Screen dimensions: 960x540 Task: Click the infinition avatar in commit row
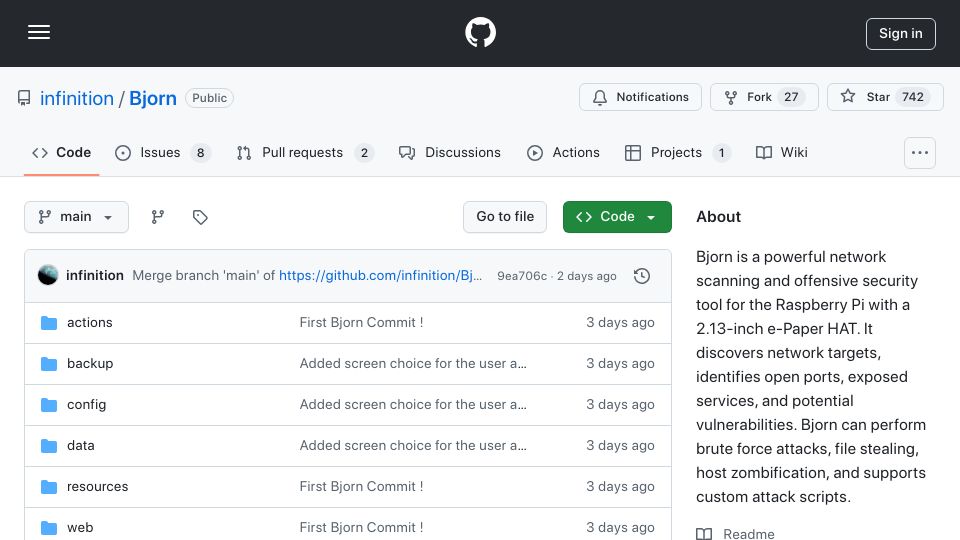click(48, 276)
